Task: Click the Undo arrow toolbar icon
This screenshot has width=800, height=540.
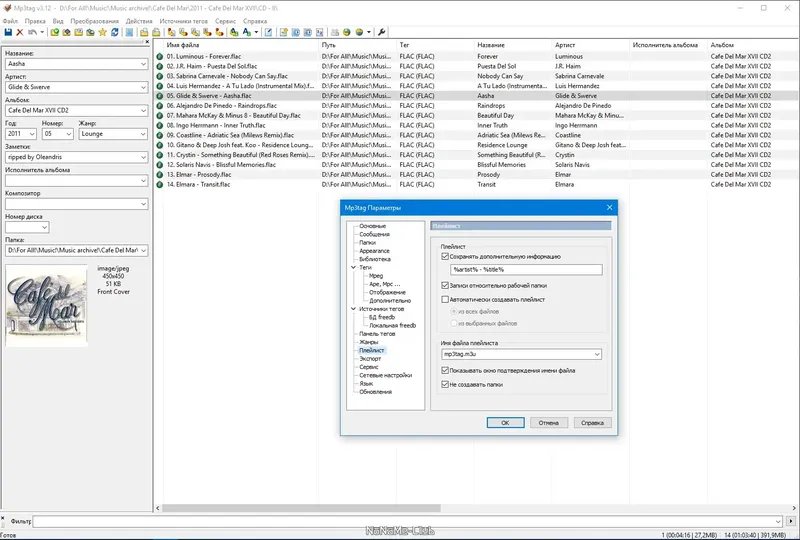Action: pos(32,32)
